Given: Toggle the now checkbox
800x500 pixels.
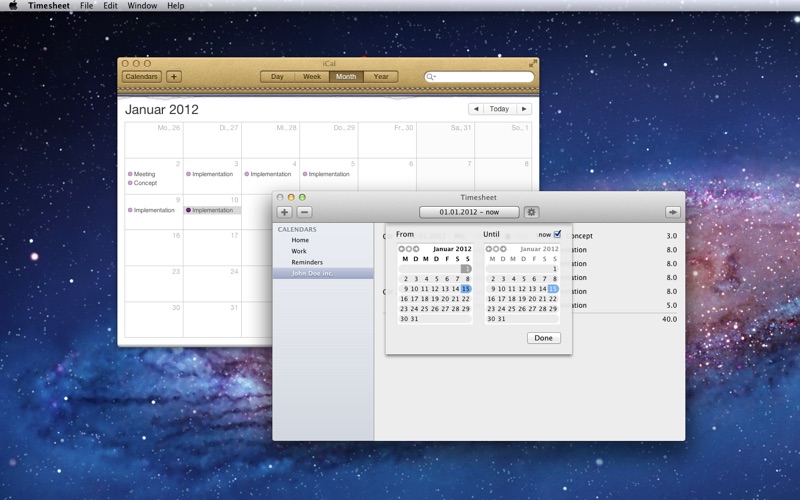Looking at the screenshot, I should [x=557, y=234].
